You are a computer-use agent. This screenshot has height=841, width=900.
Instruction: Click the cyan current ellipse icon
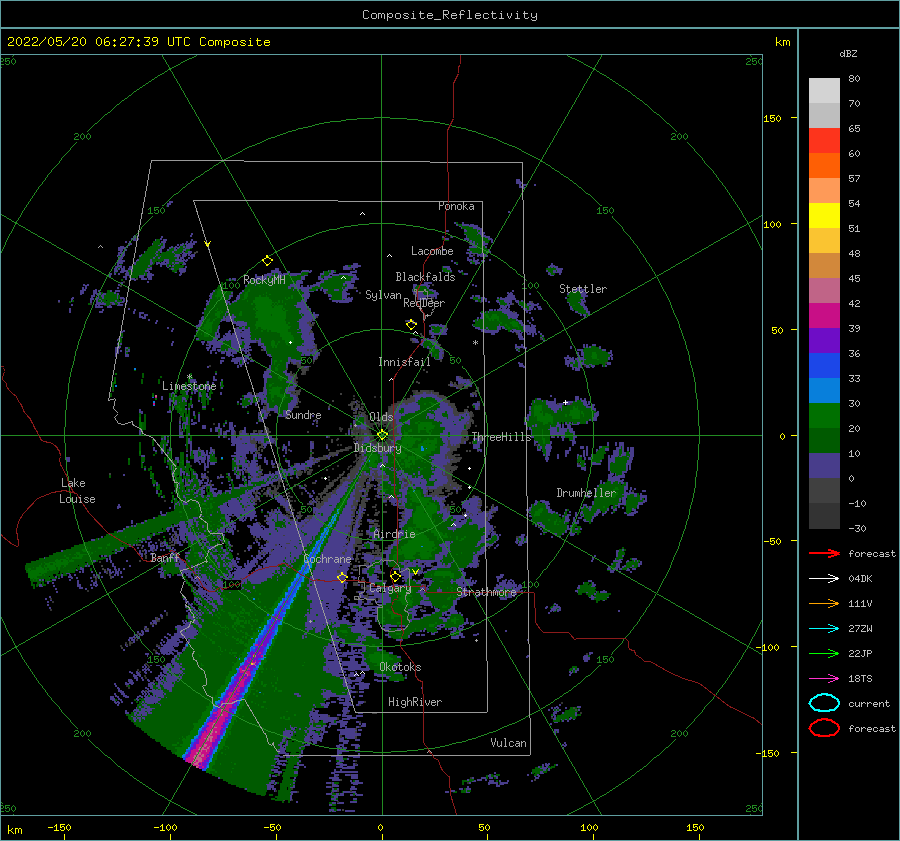[824, 703]
